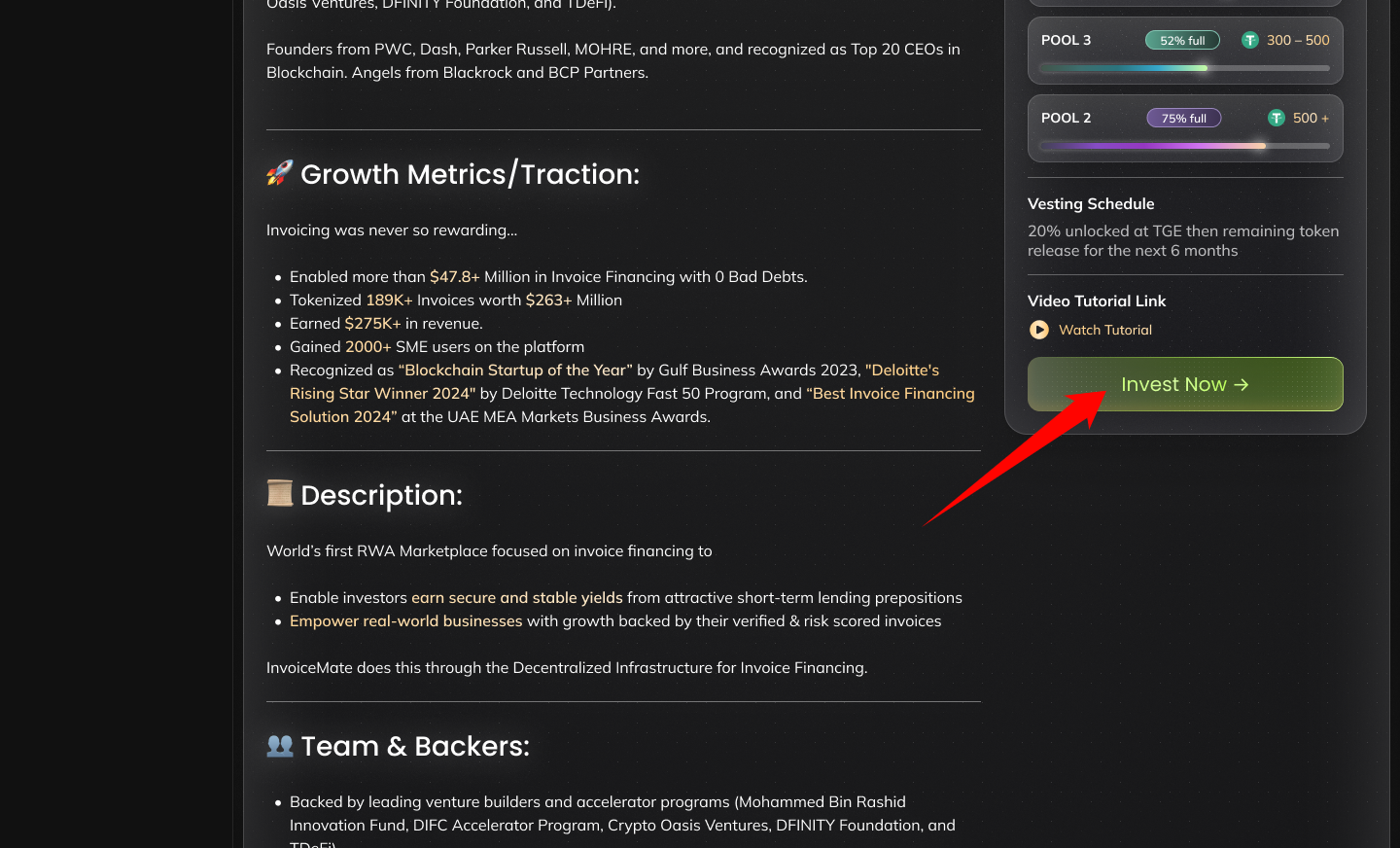
Task: Click the Invoicing was never so rewarding line
Action: coord(392,230)
